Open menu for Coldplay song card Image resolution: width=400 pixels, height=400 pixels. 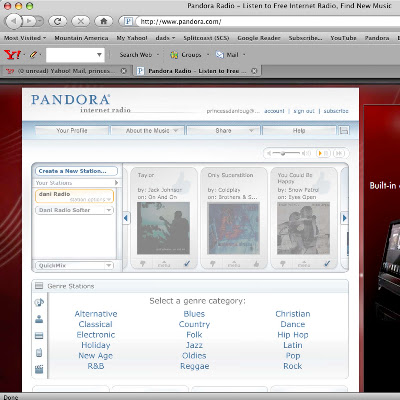click(x=234, y=264)
